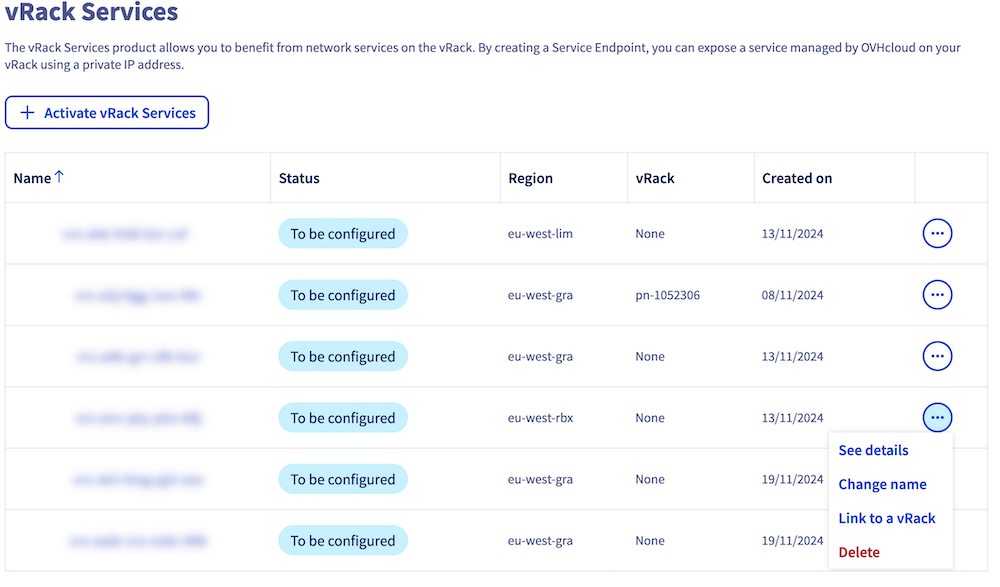
Task: Click the Status column header
Action: (x=299, y=178)
